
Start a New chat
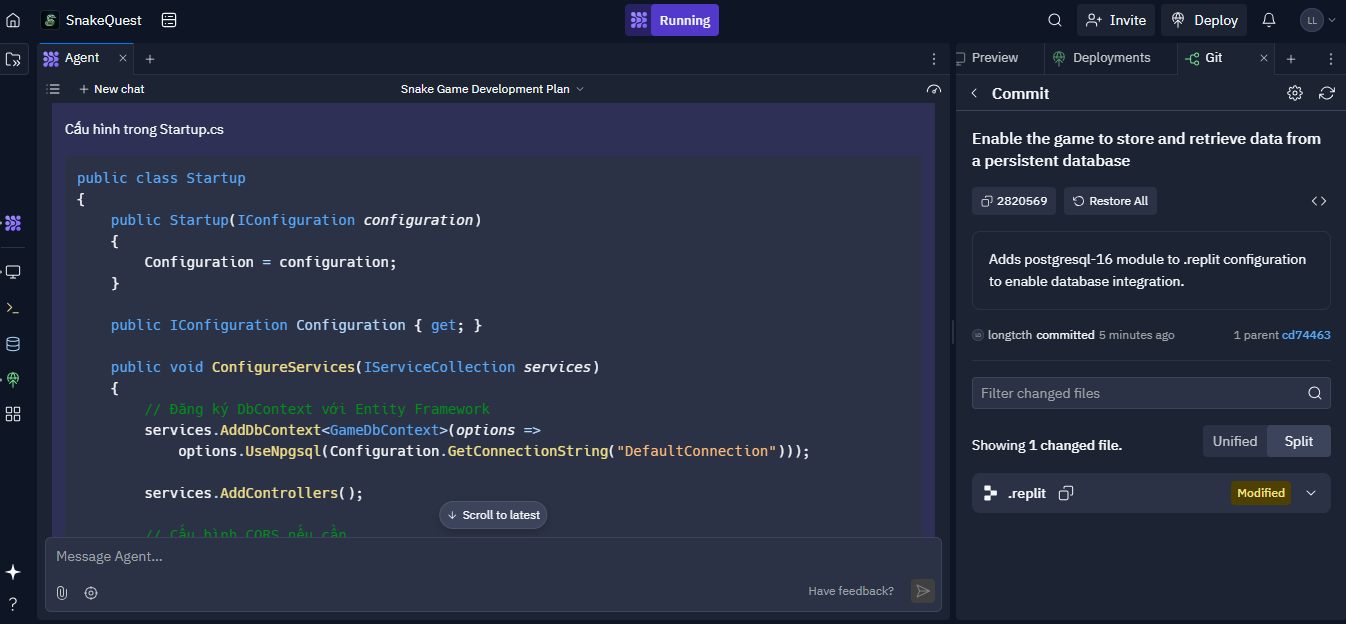pyautogui.click(x=112, y=89)
